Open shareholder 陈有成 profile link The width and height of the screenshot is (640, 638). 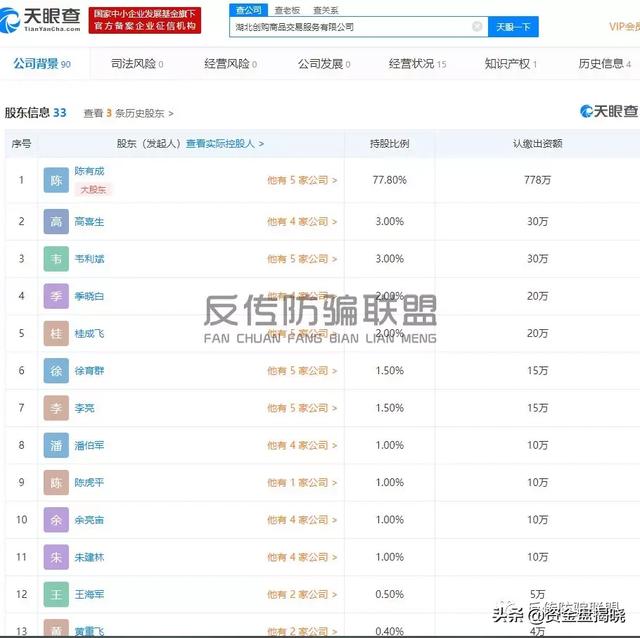point(89,171)
